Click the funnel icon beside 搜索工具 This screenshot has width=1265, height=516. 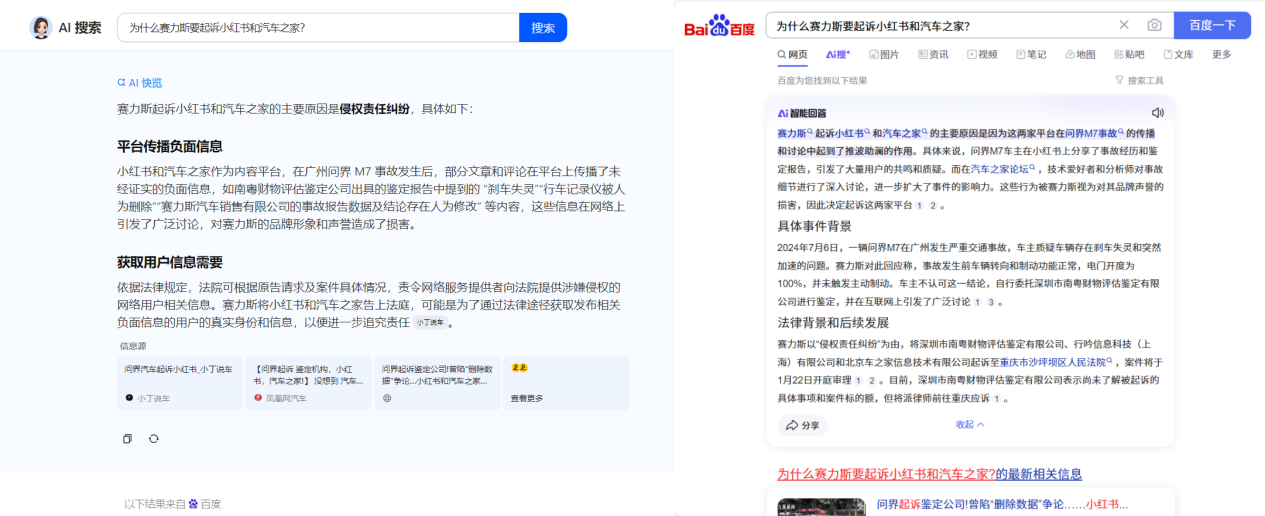(x=1119, y=80)
